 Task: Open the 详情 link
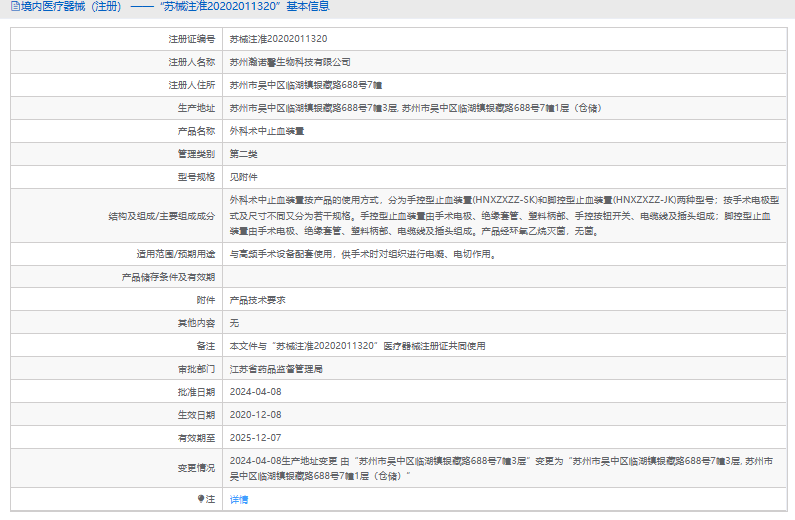click(x=239, y=500)
